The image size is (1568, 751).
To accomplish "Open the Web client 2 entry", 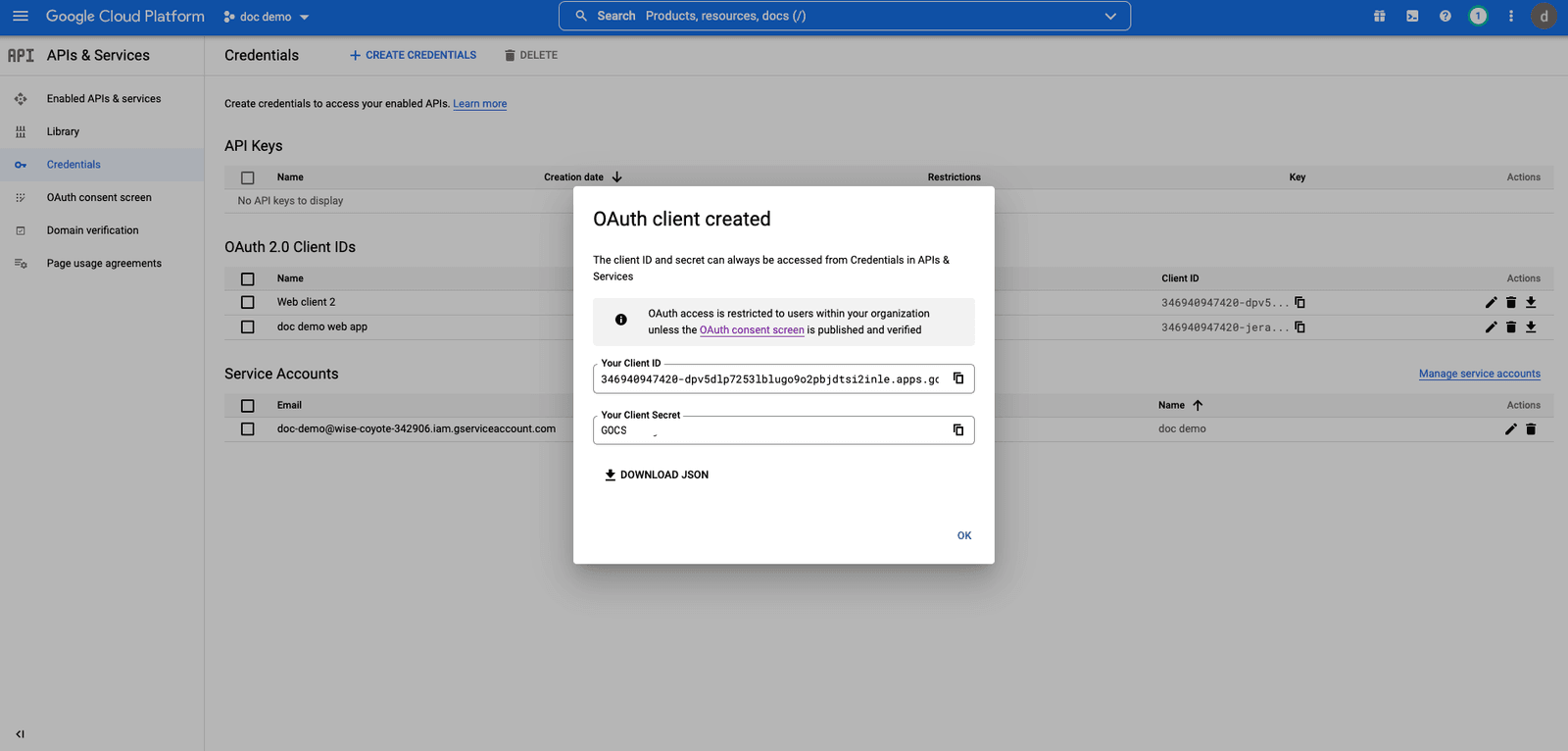I will click(x=306, y=302).
